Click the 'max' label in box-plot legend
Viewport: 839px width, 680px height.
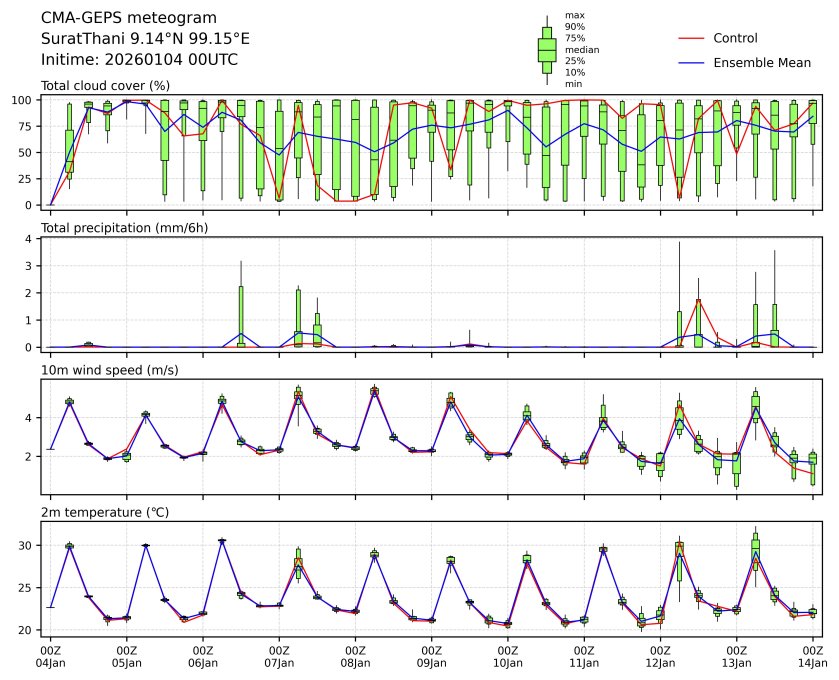(x=574, y=15)
